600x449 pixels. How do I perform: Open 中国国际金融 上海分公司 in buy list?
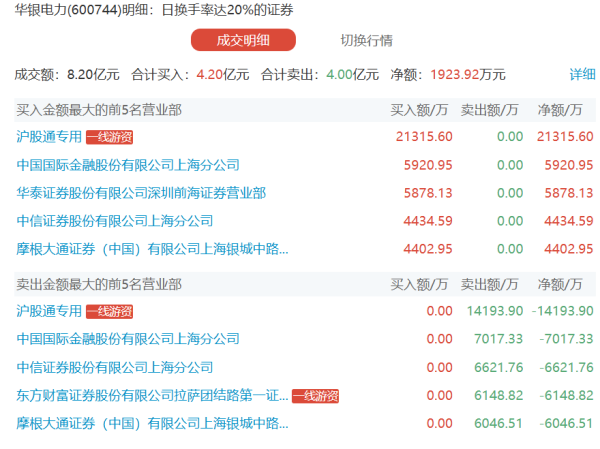tap(128, 164)
